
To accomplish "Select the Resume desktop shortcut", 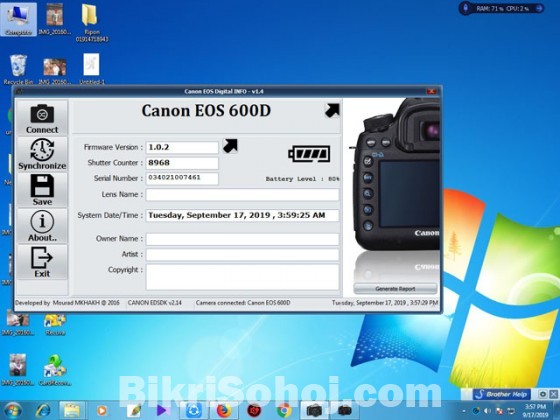I will click(55, 324).
